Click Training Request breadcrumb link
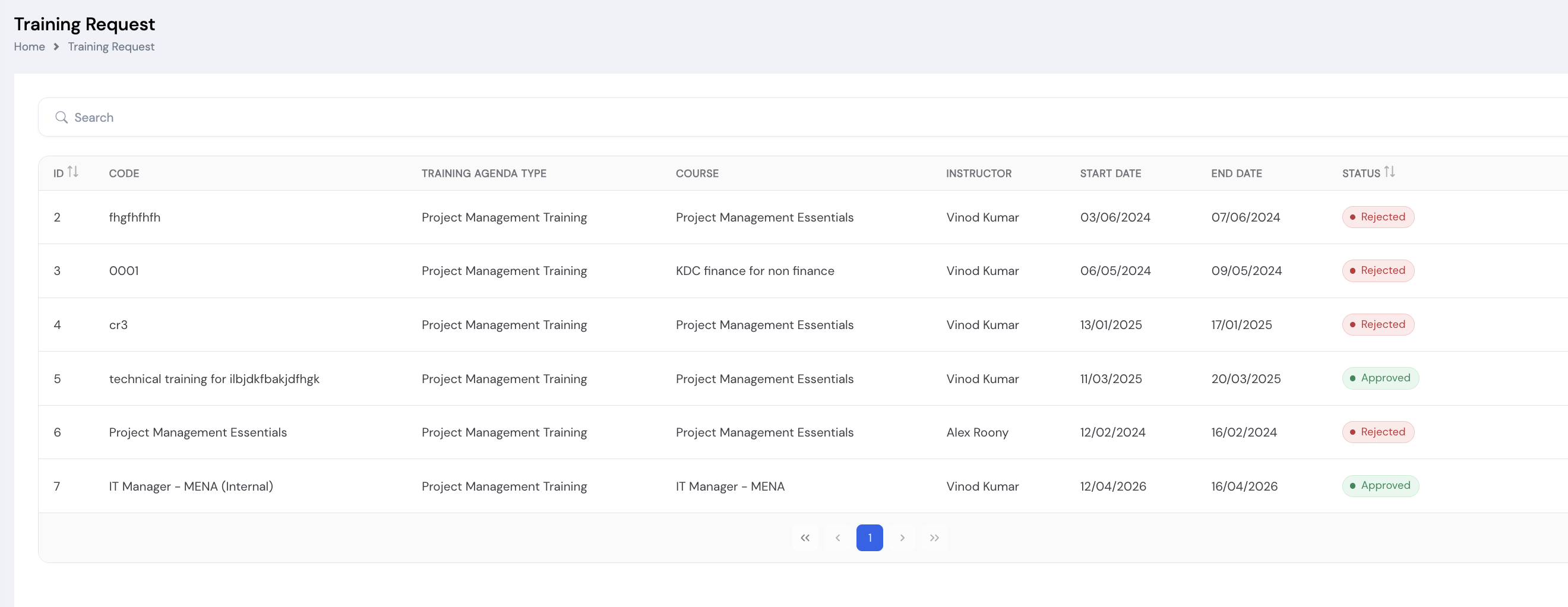The height and width of the screenshot is (607, 1568). pos(111,47)
